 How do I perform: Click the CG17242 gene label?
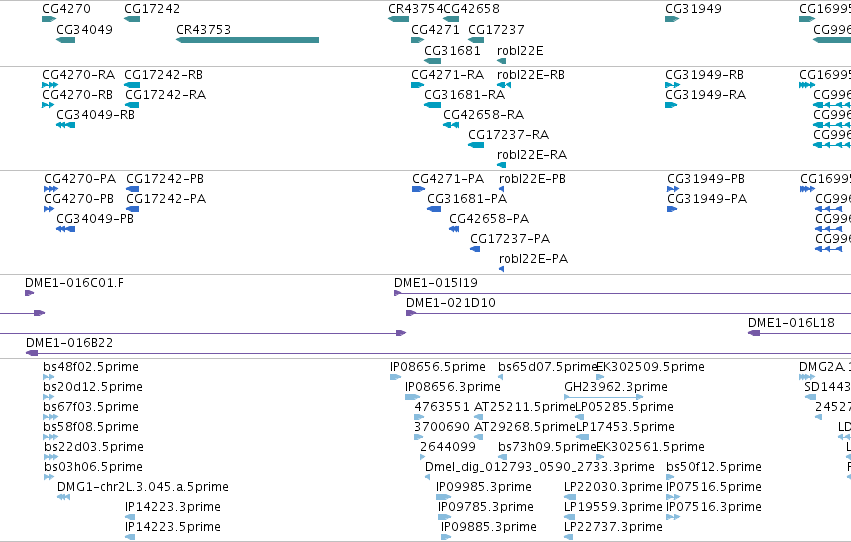point(152,9)
